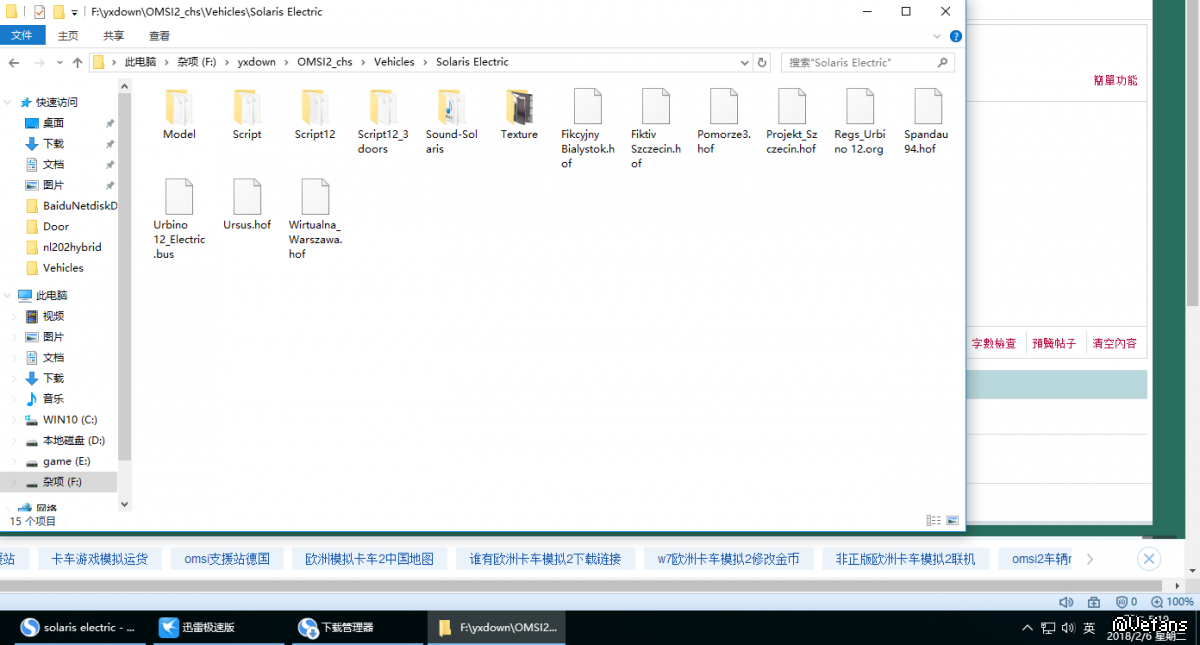Select Pomorze3.hof file

(x=723, y=121)
